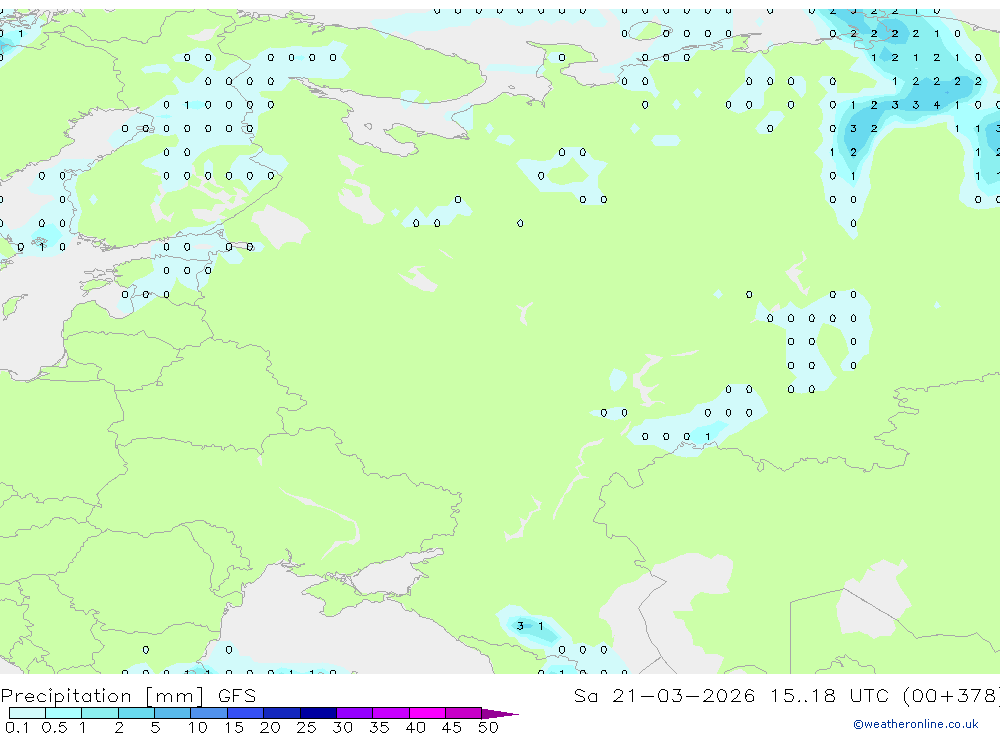
Task: Click the 40–45 mm magenta legend swatch
Action: (x=427, y=713)
